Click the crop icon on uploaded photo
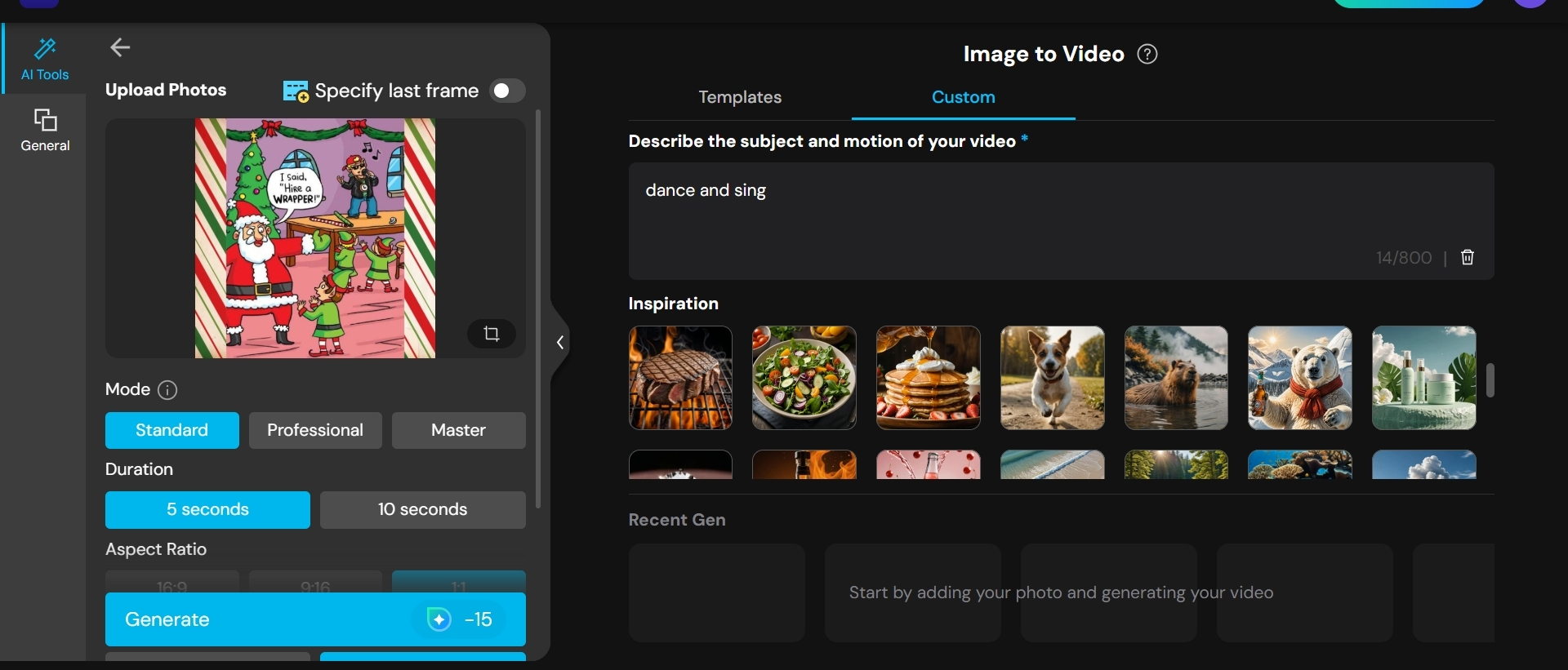Screen dimensions: 1568x670 [x=492, y=334]
